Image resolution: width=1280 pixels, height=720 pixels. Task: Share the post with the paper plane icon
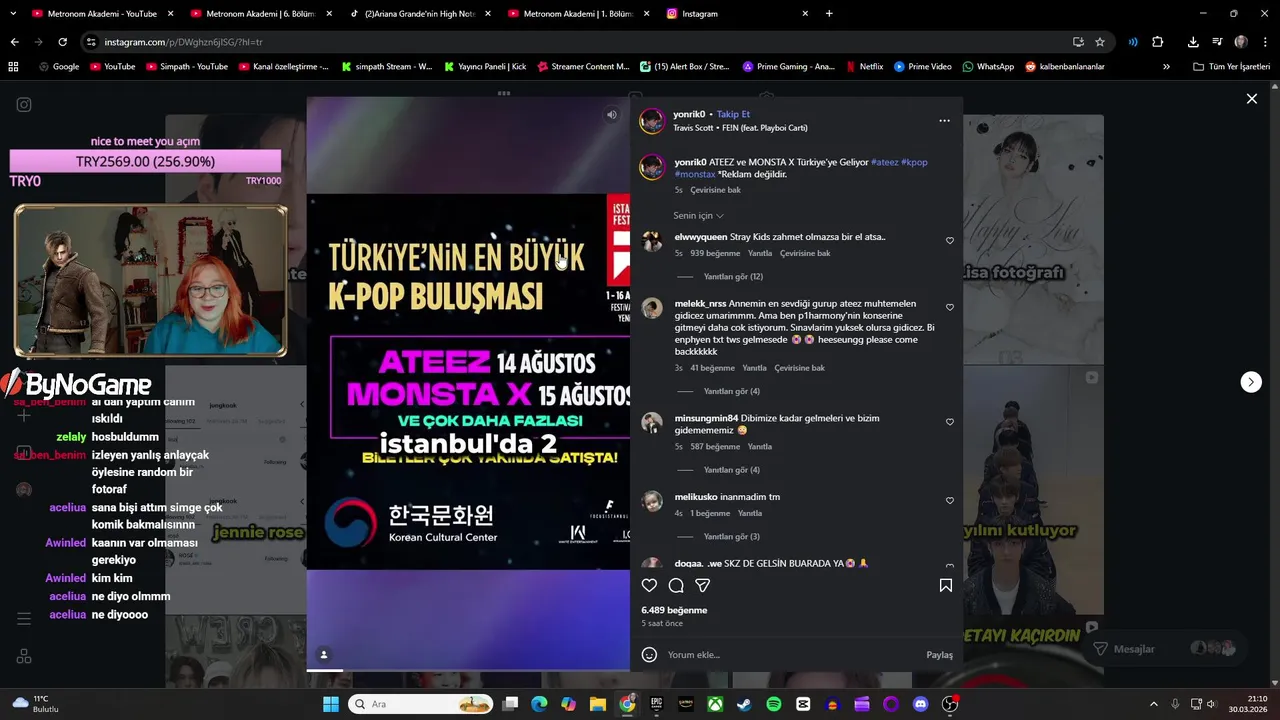[x=703, y=585]
